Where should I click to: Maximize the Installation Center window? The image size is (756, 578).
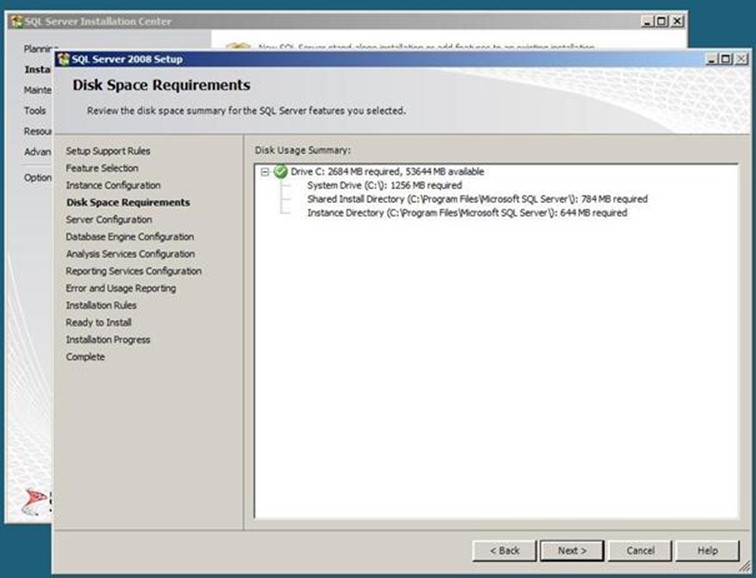[662, 21]
